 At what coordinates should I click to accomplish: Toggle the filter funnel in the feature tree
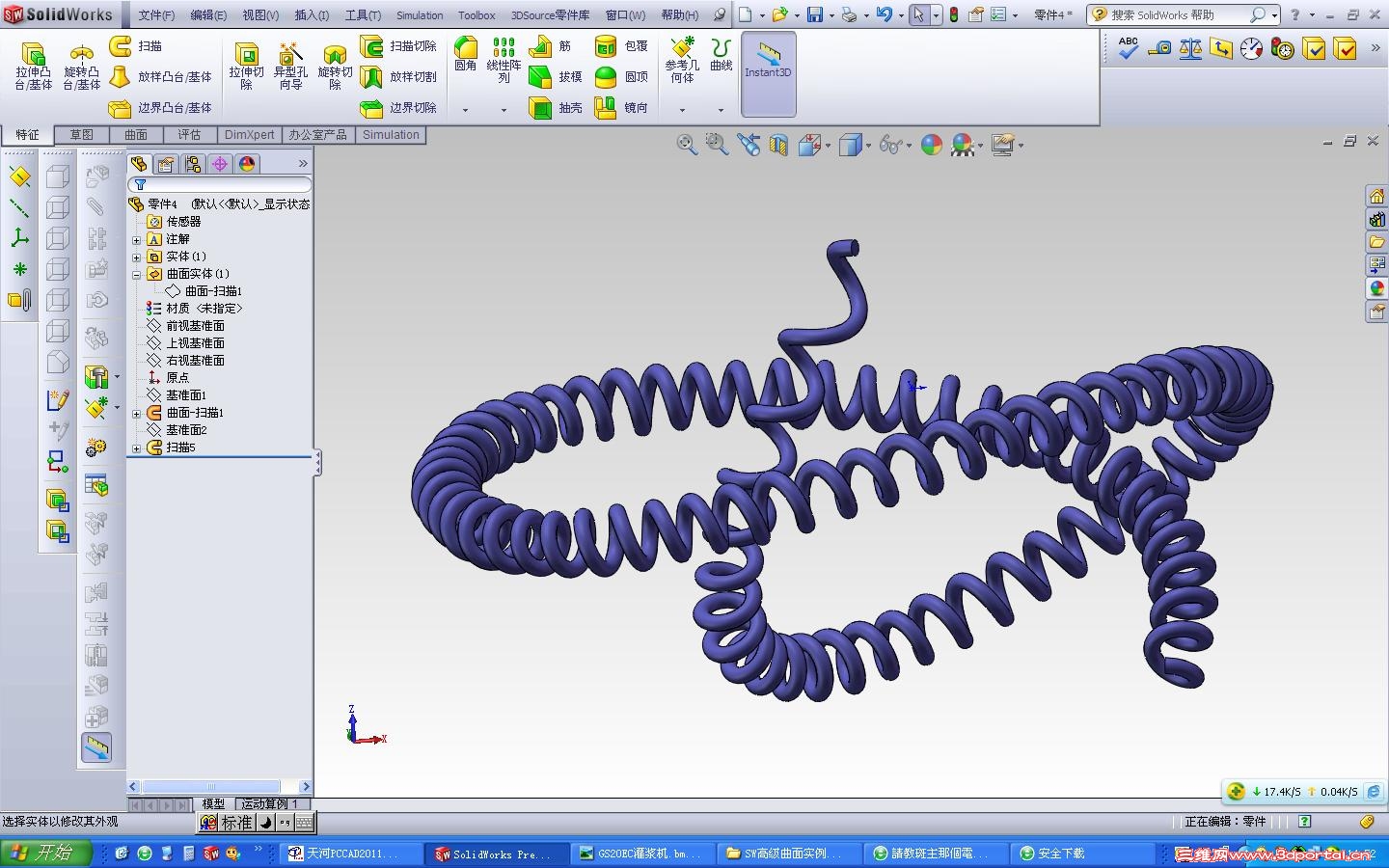(x=140, y=184)
